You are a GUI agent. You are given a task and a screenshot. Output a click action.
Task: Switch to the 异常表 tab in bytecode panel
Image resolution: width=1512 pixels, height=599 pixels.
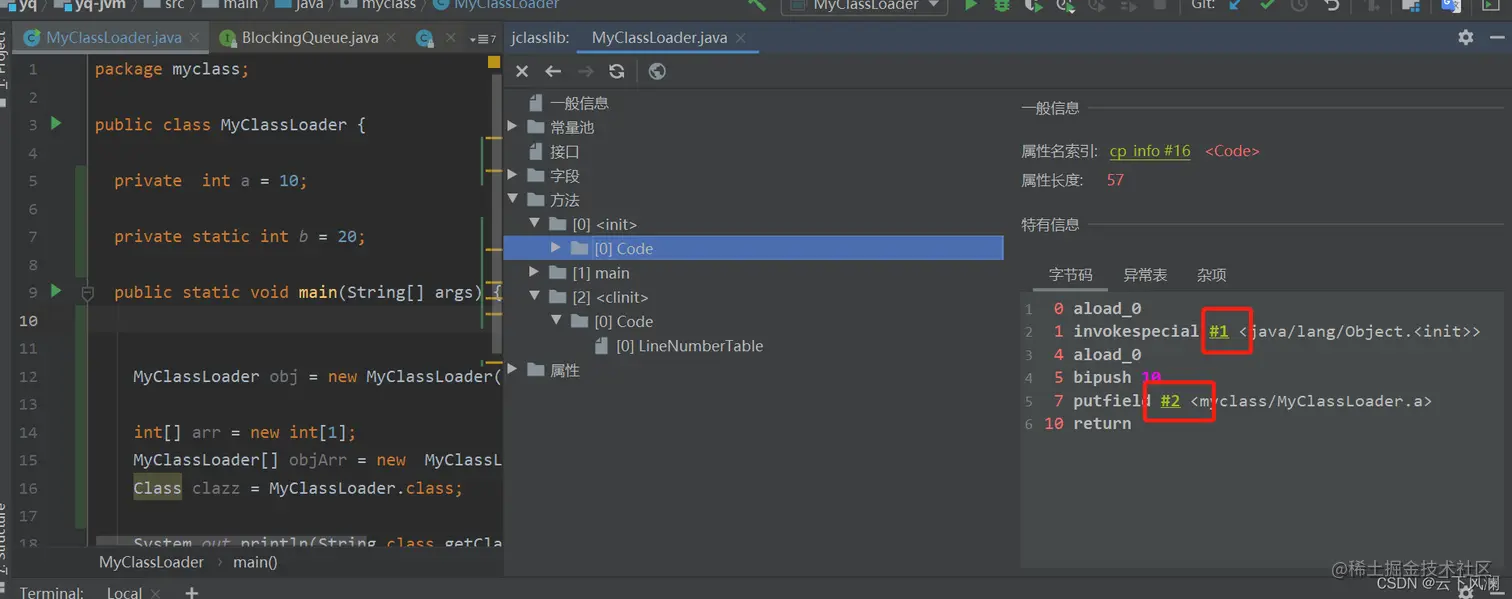tap(1145, 274)
